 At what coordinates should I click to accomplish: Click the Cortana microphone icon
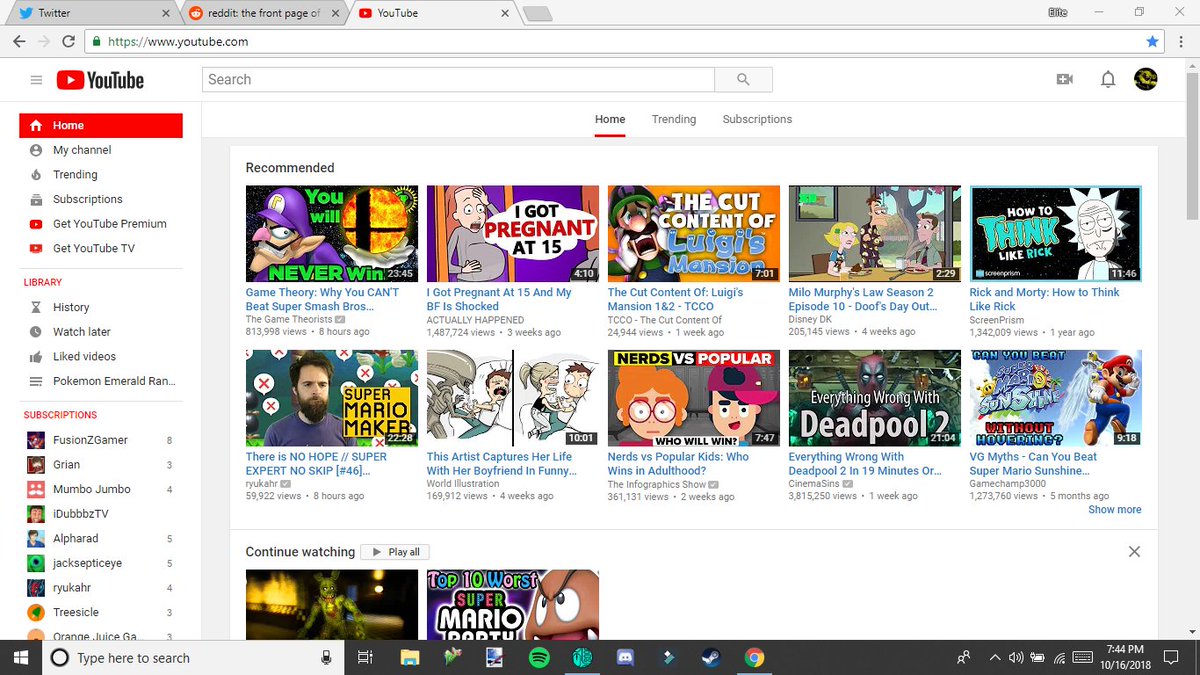(326, 657)
